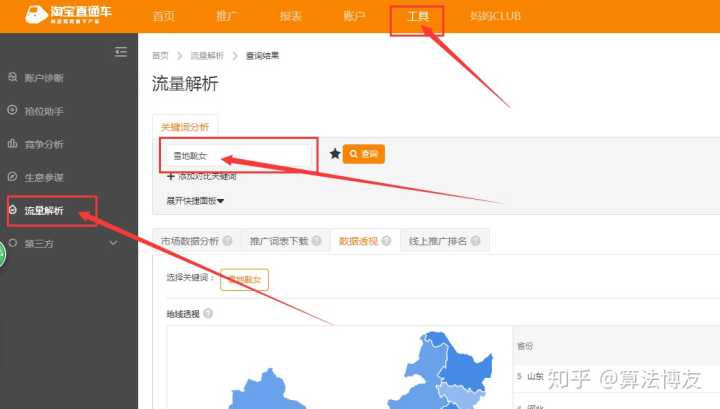The height and width of the screenshot is (409, 720).
Task: Focus the keyword input containing 雪地靴女
Action: (239, 155)
